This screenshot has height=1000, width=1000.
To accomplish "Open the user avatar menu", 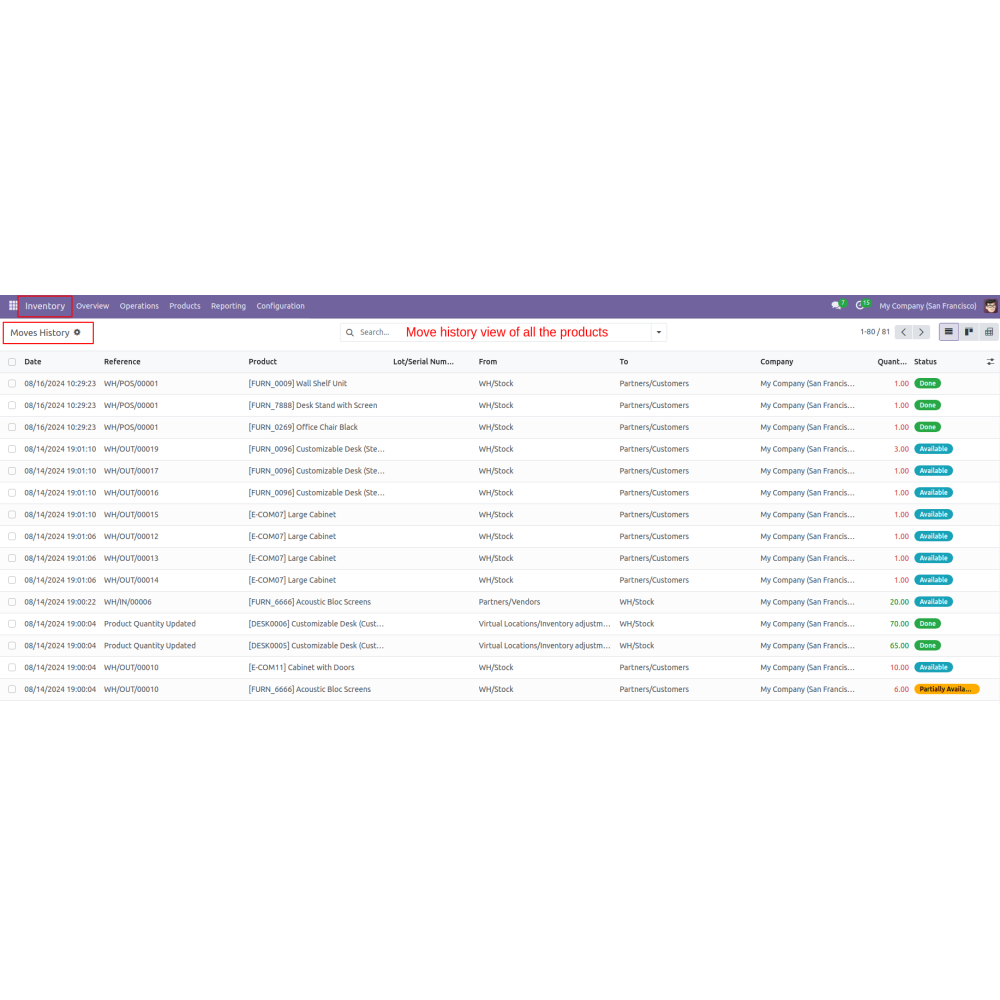I will pos(990,306).
